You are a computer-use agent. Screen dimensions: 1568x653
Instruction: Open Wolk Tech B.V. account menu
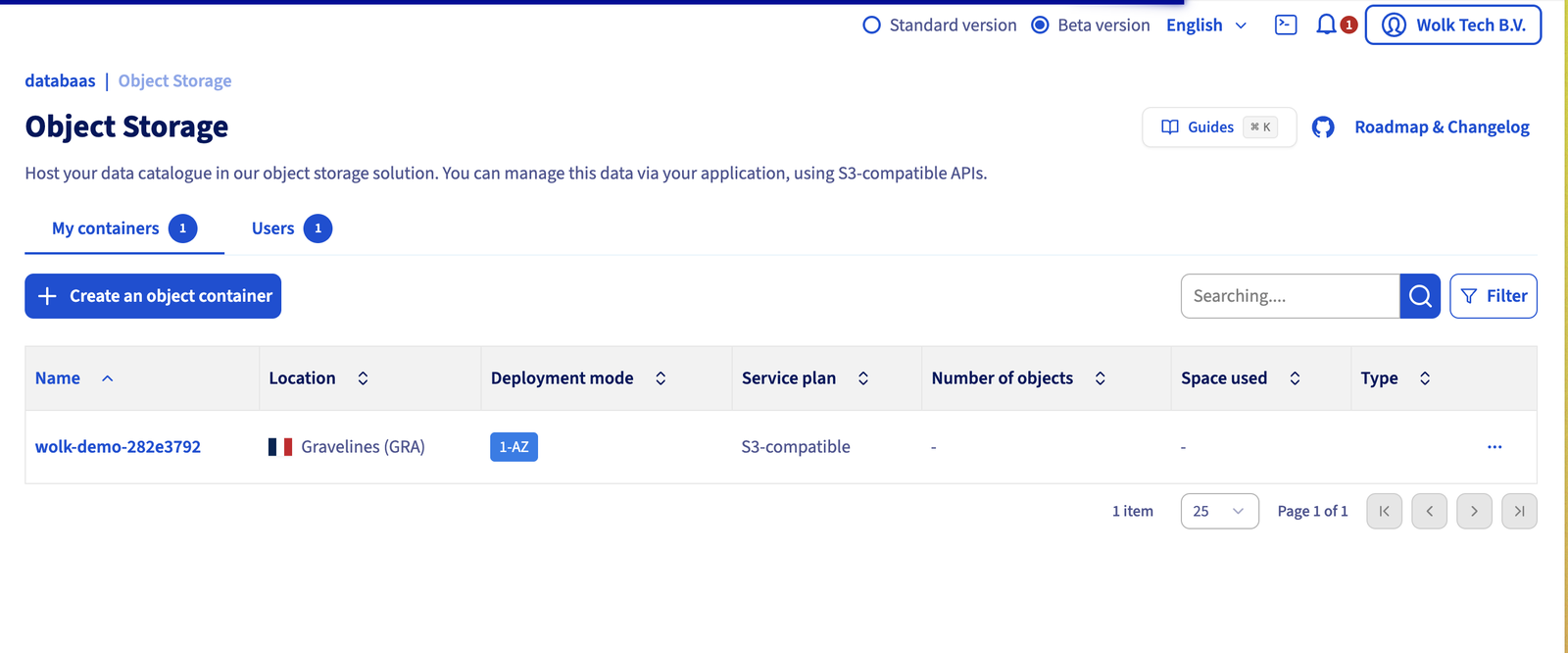1453,25
